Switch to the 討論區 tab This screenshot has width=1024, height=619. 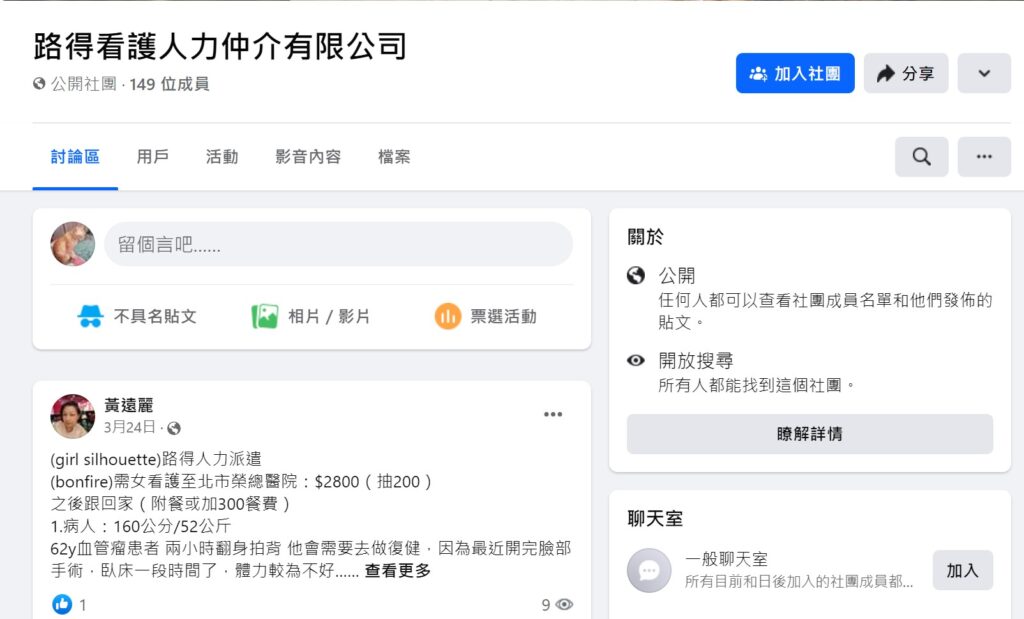(x=75, y=157)
